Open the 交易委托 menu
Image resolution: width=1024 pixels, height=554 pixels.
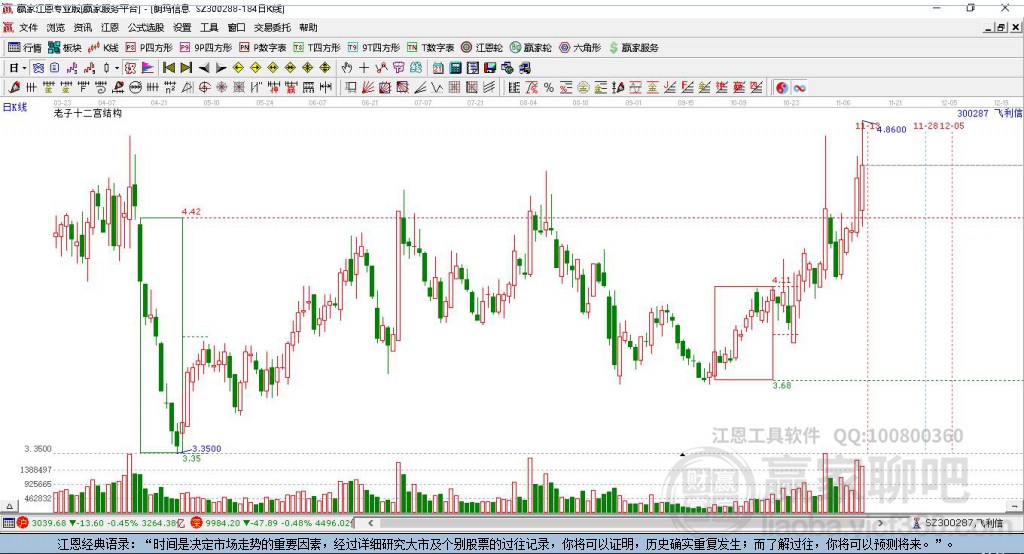272,27
